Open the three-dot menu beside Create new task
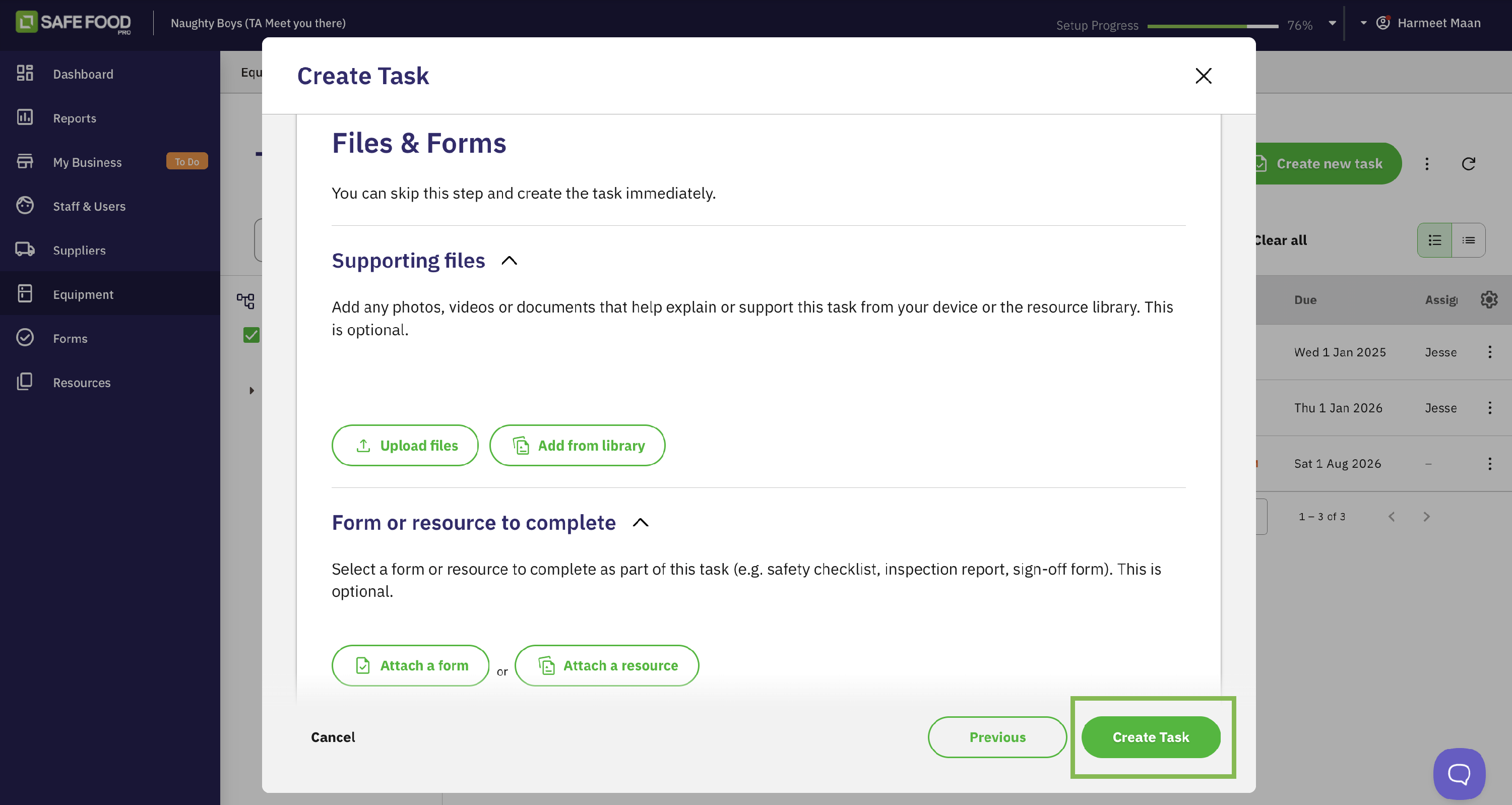 [1427, 164]
